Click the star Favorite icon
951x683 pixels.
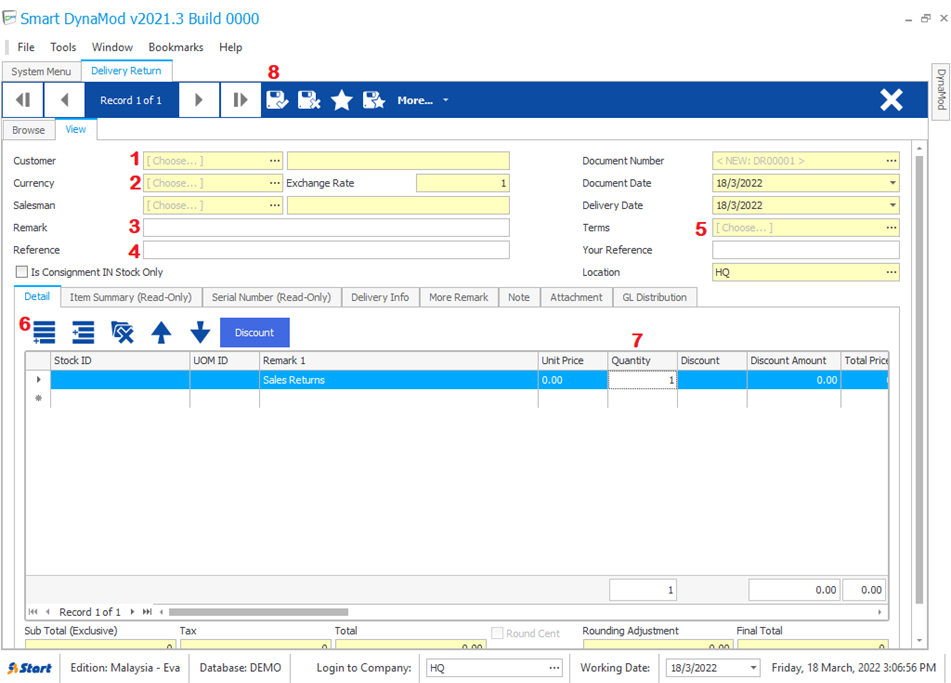[342, 100]
